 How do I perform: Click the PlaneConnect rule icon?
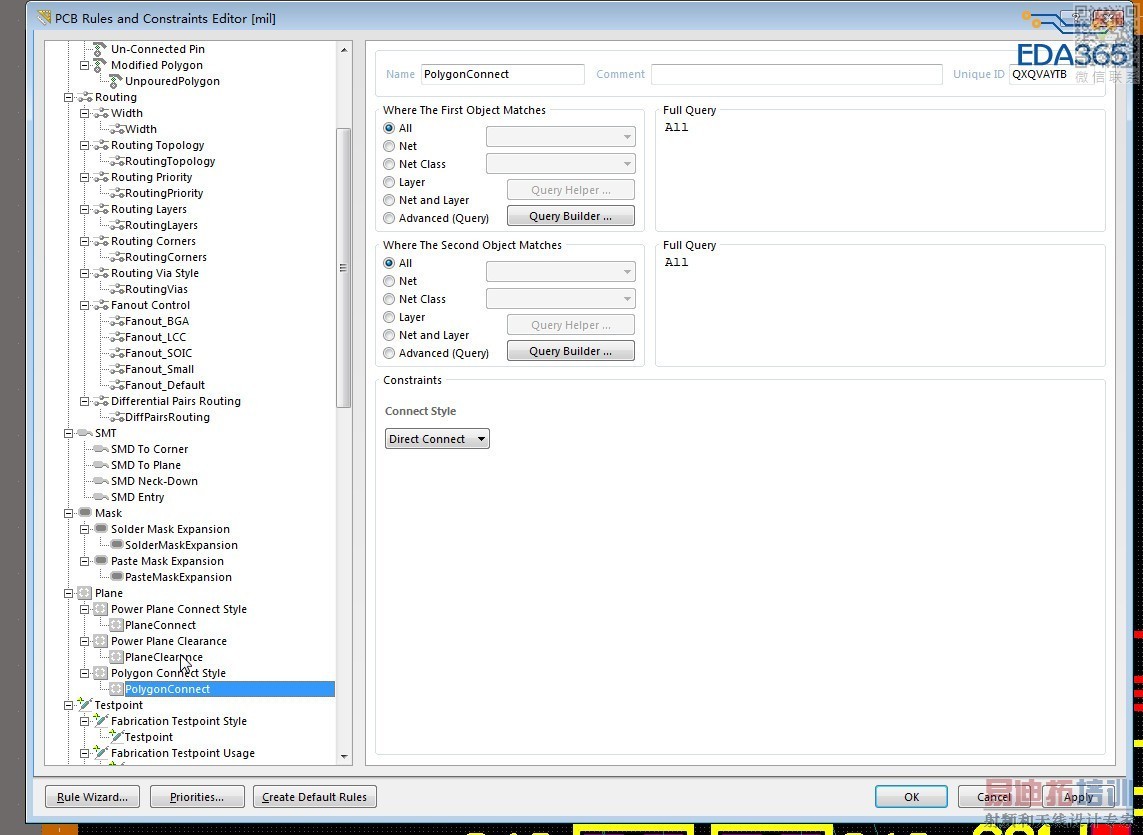[x=115, y=626]
